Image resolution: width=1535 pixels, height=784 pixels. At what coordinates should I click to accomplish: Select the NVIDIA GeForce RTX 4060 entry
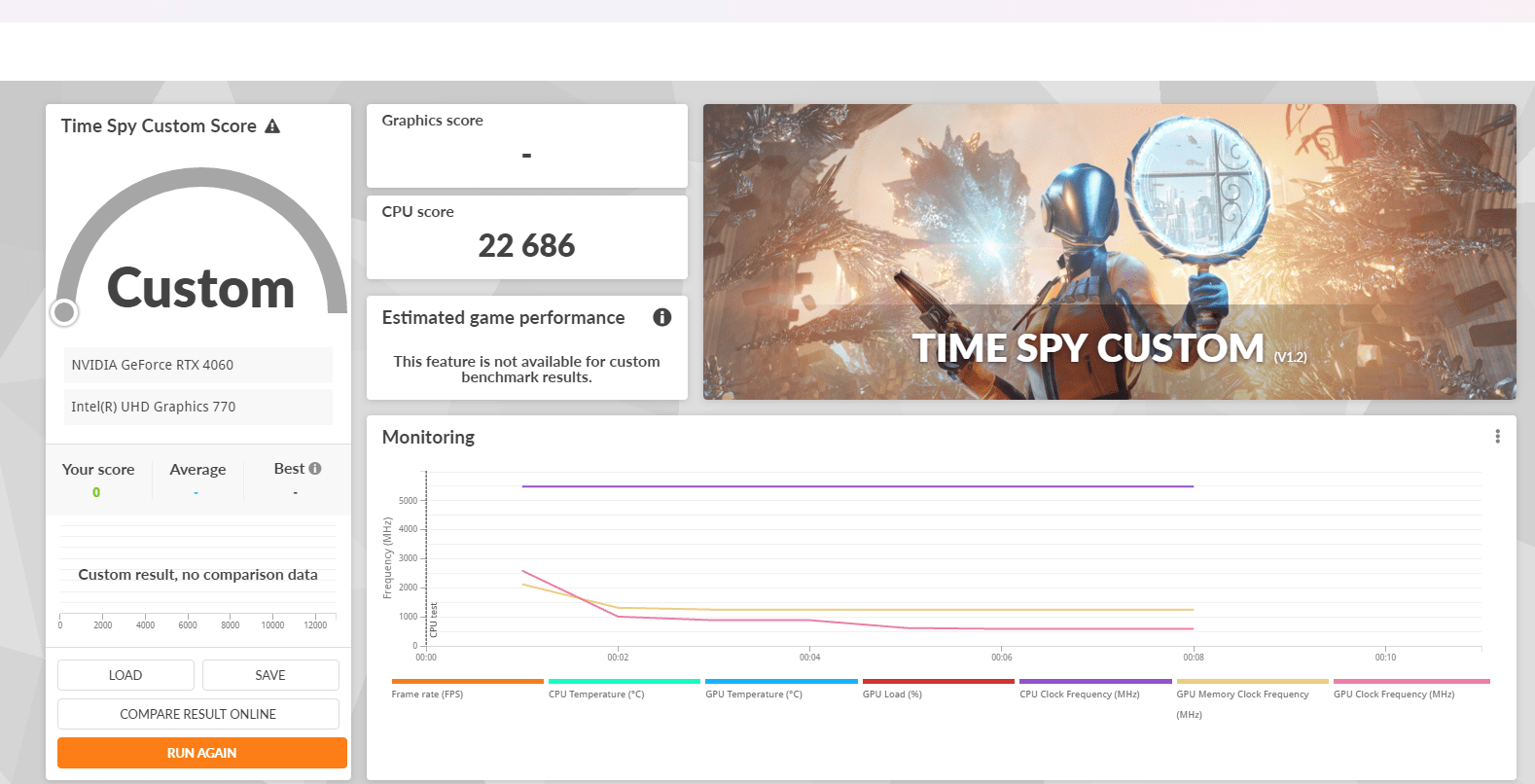(x=198, y=365)
